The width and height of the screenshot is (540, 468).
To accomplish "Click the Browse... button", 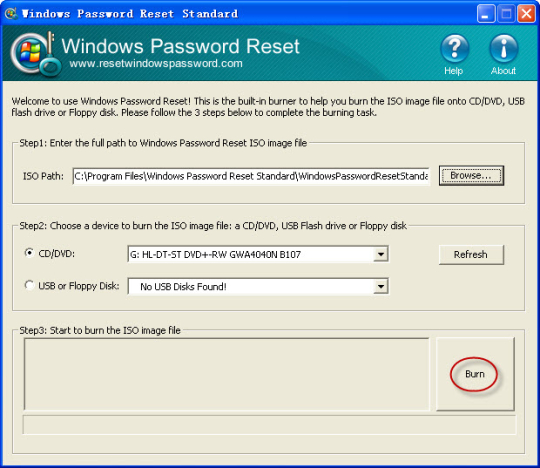I will 471,176.
